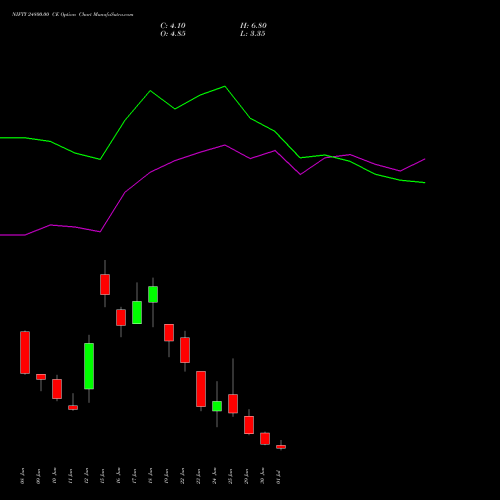This screenshot has height=500, width=500.
Task: Select the 01 Jul date label on the axis
Action: (279, 476)
